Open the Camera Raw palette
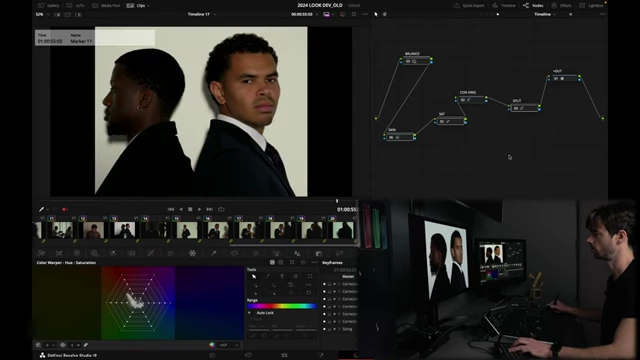This screenshot has width=640, height=360. pos(41,253)
